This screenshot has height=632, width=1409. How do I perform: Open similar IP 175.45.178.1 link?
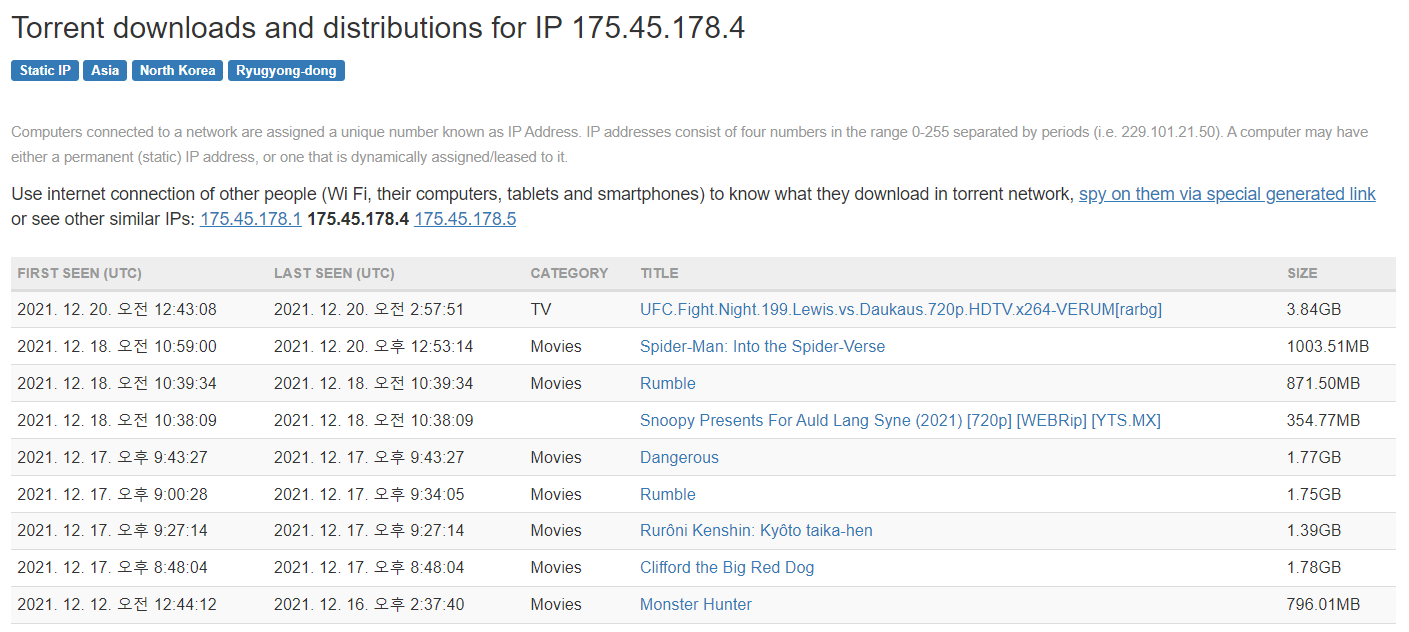250,219
